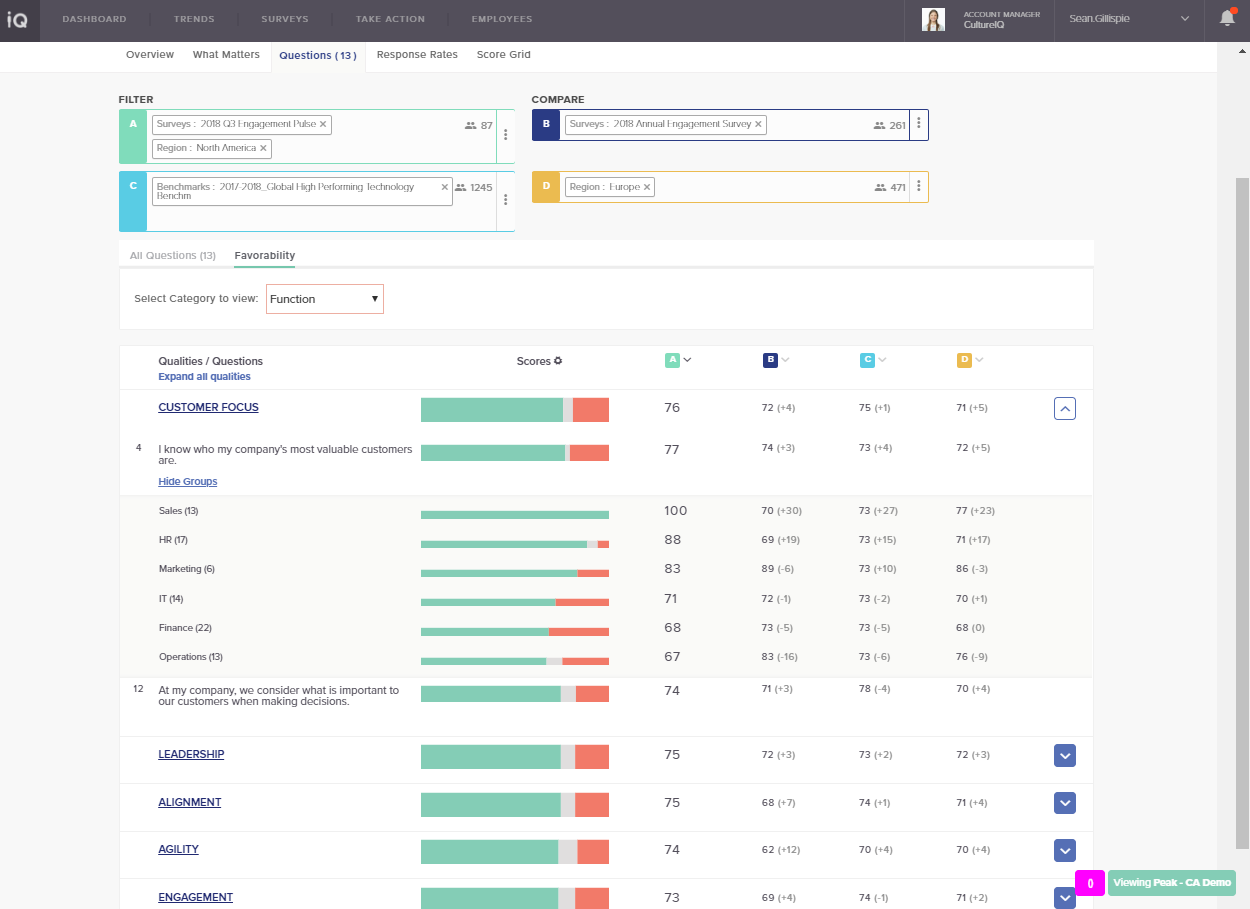Click the iQ logo icon
Image resolution: width=1250 pixels, height=909 pixels.
tap(18, 19)
